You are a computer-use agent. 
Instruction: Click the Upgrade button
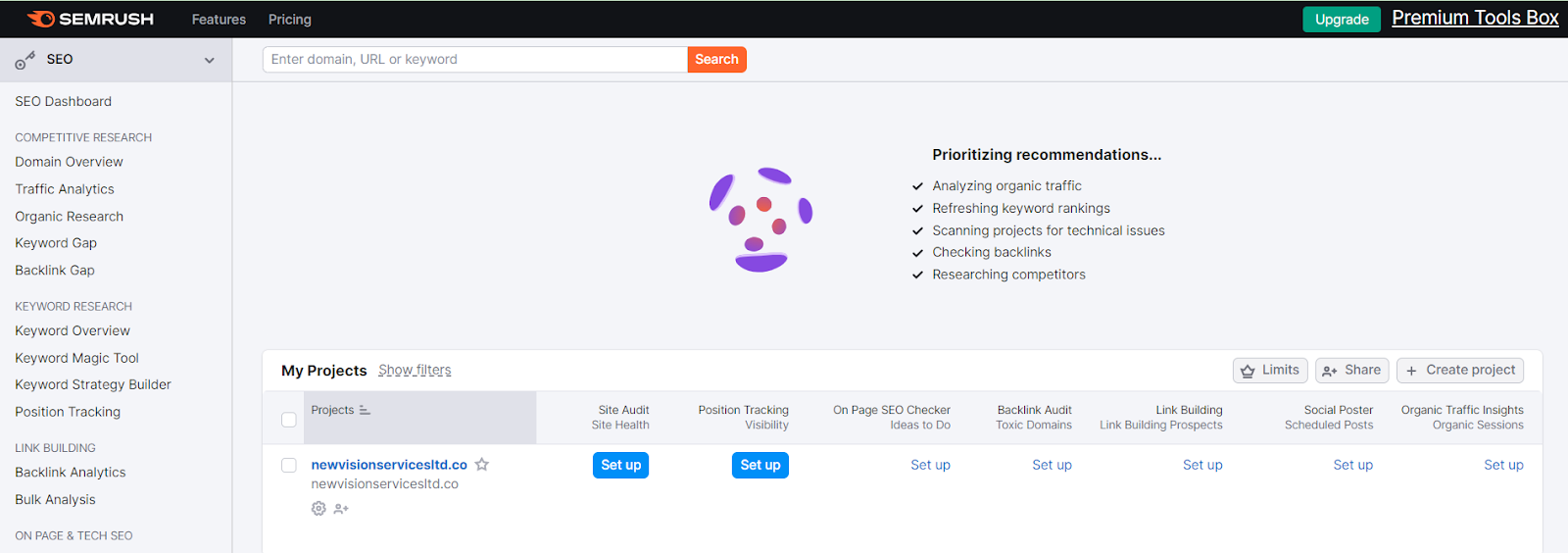(1342, 20)
